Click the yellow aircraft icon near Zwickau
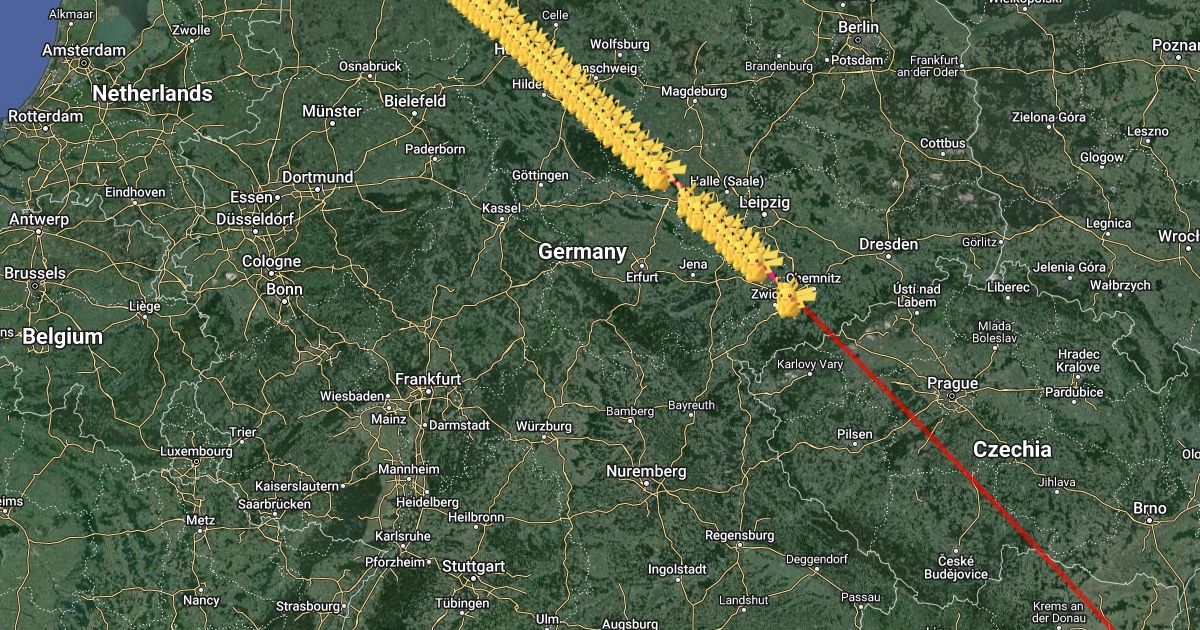Image resolution: width=1200 pixels, height=630 pixels. tap(793, 298)
